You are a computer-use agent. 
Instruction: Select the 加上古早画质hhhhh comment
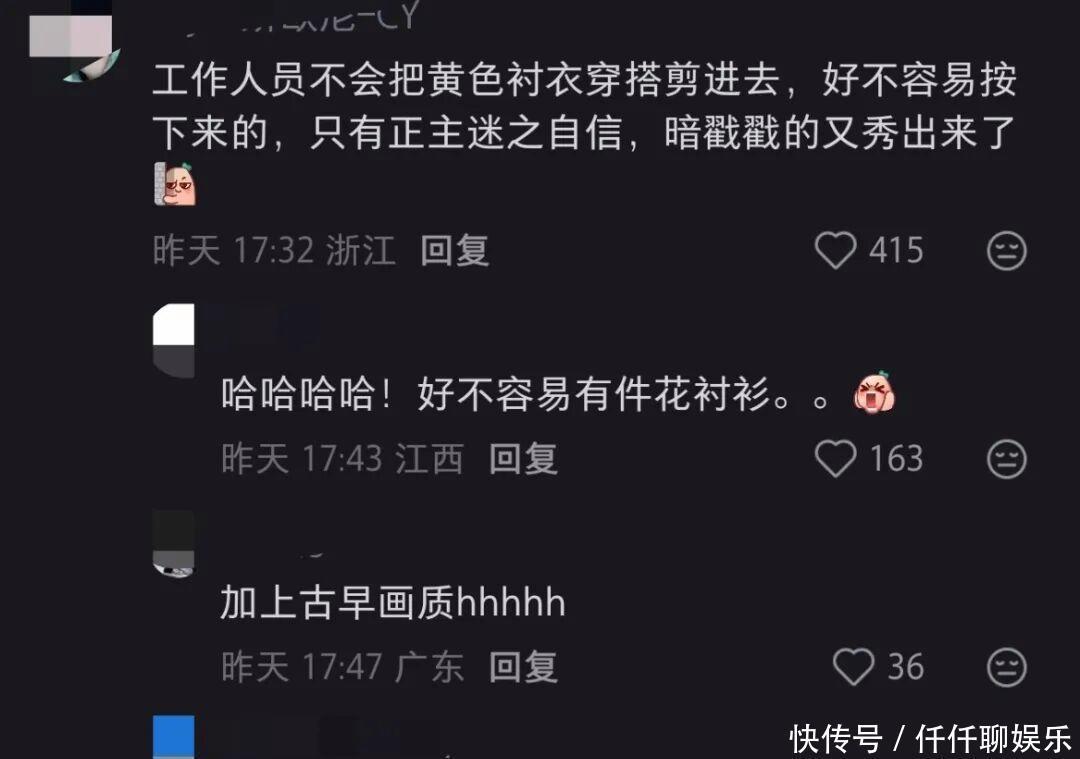(x=393, y=603)
